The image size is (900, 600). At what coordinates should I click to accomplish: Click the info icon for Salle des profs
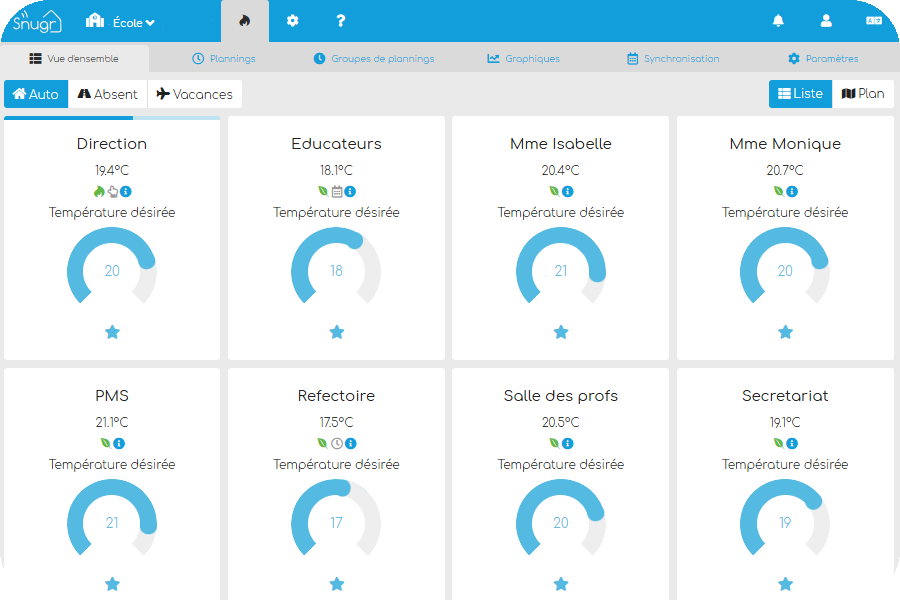[568, 443]
